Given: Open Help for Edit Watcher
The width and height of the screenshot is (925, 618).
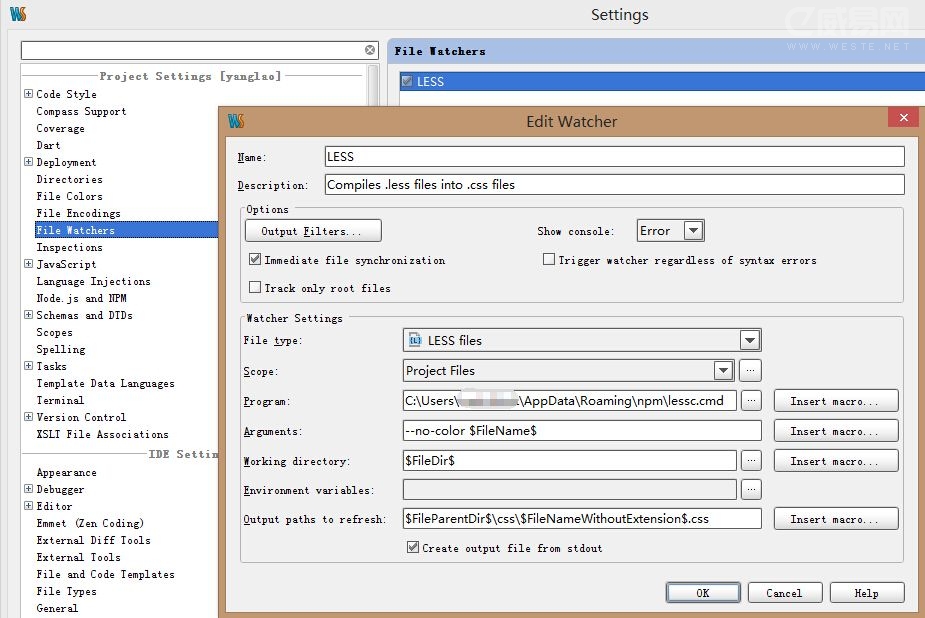Looking at the screenshot, I should pyautogui.click(x=867, y=593).
